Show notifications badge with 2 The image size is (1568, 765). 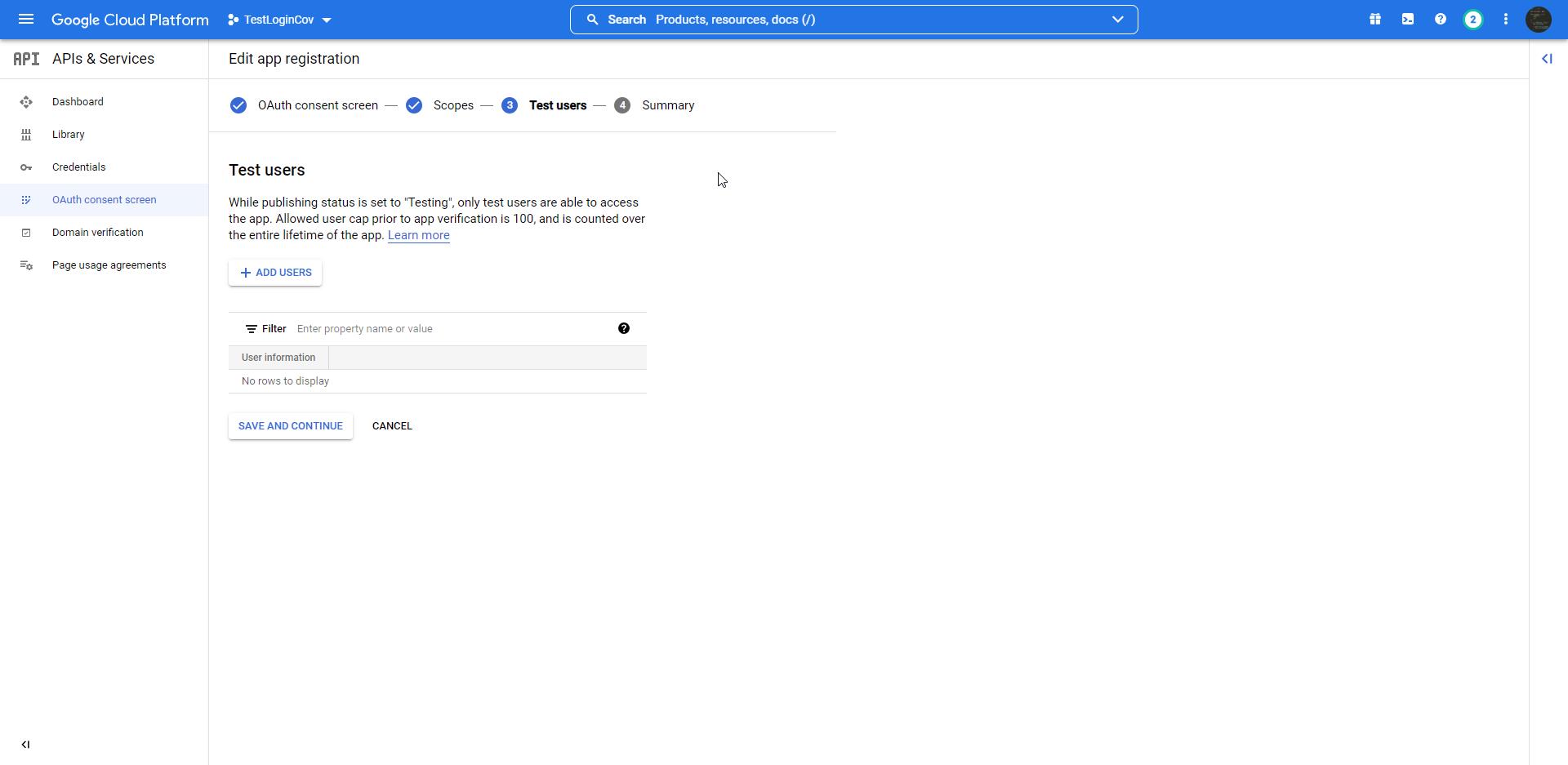(x=1473, y=20)
